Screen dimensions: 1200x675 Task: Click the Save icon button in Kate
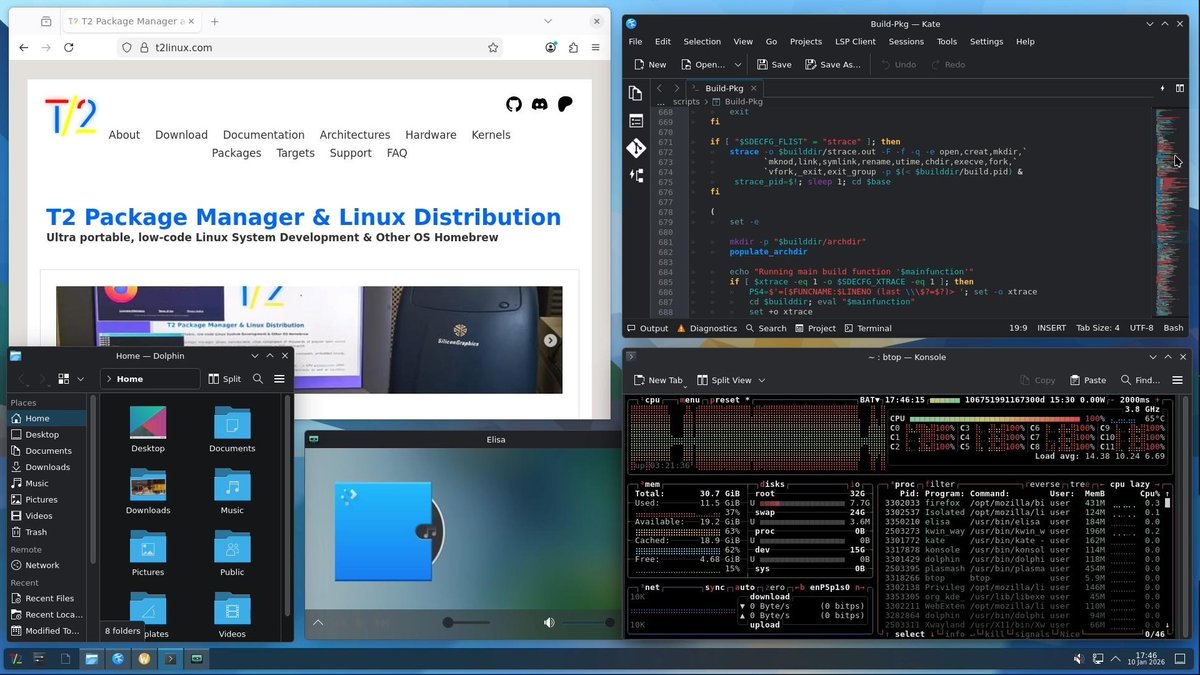(774, 64)
